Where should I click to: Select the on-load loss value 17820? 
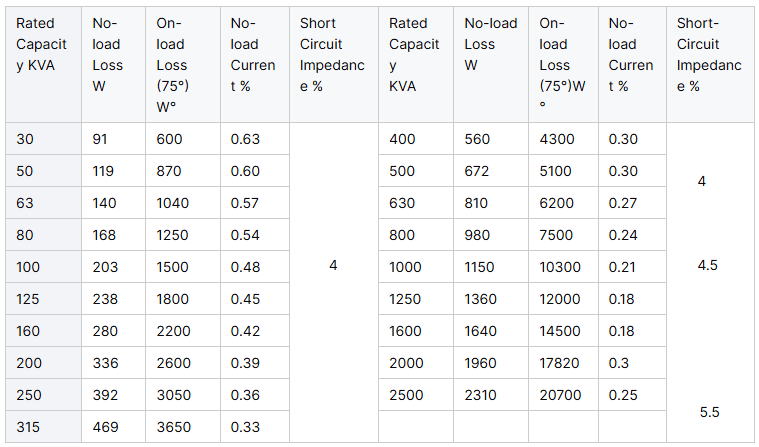tap(560, 363)
